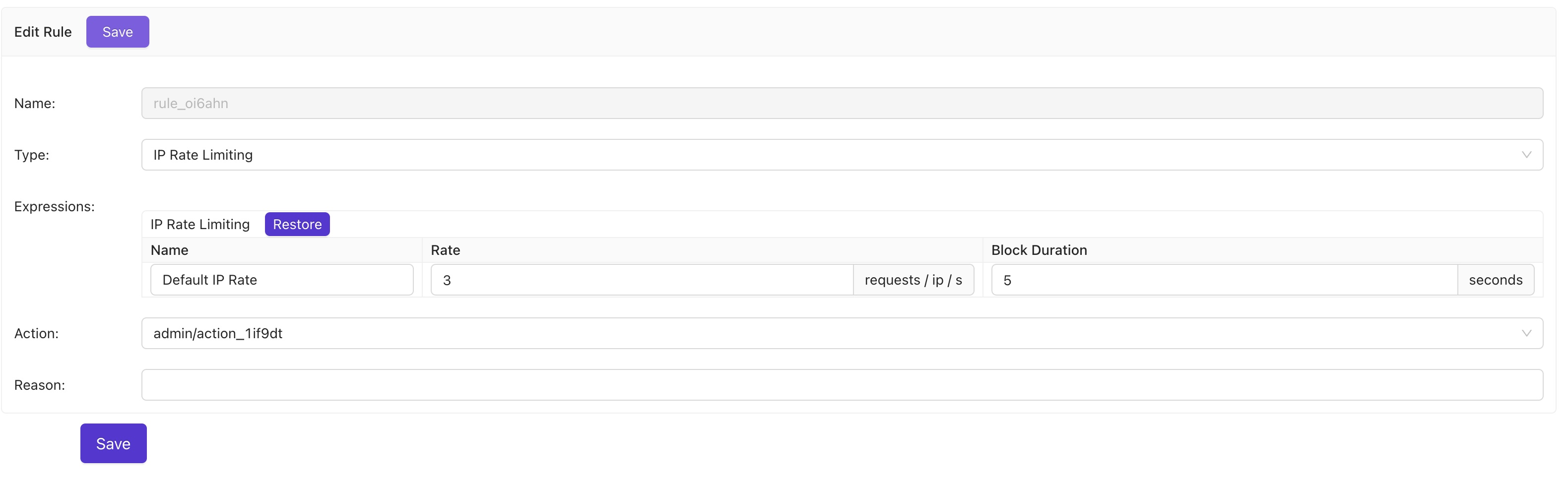Click the Name column header in expressions table
This screenshot has height=483, width=1568.
tap(169, 250)
